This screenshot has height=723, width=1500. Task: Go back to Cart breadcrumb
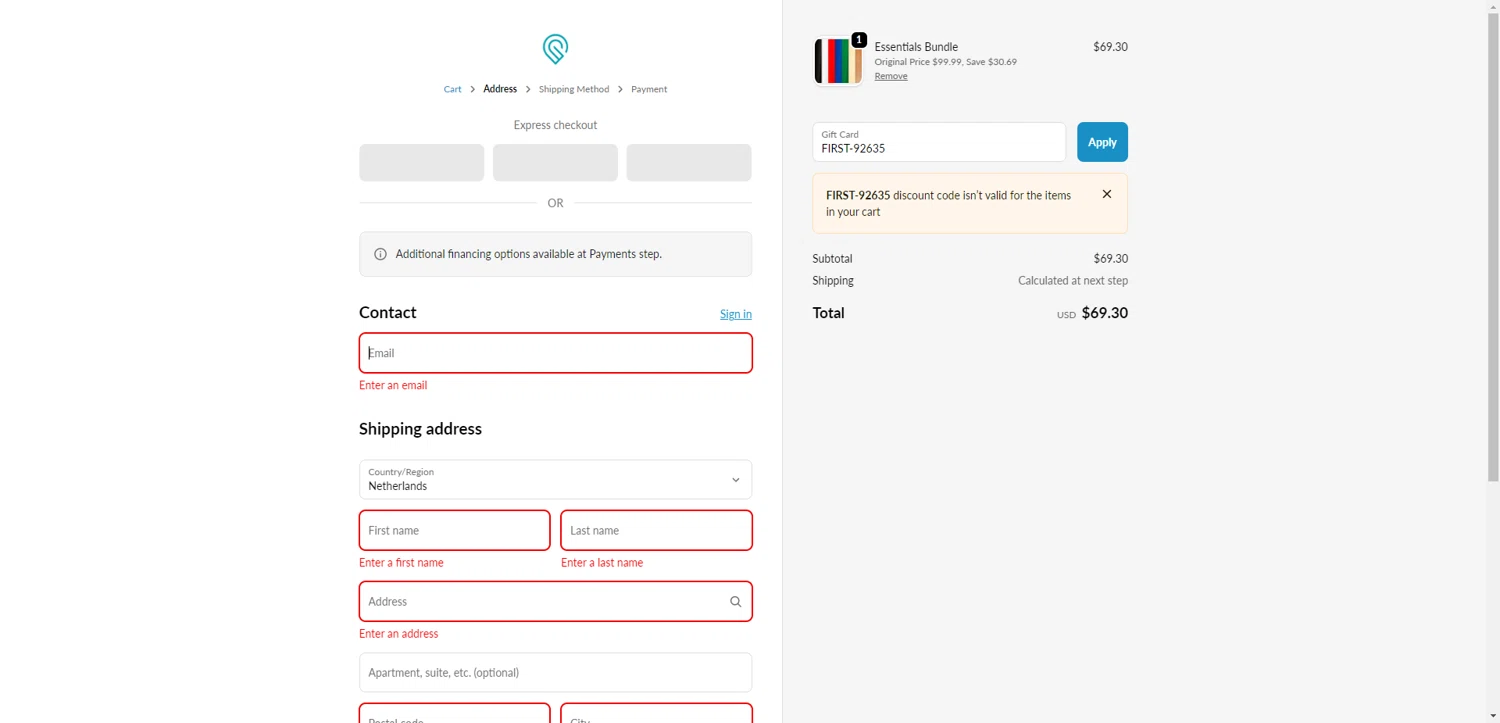click(x=453, y=89)
